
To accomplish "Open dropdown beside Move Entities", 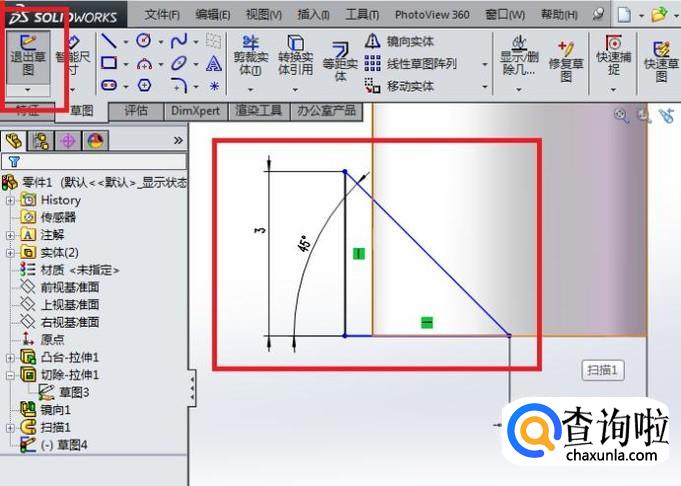I will click(x=485, y=86).
